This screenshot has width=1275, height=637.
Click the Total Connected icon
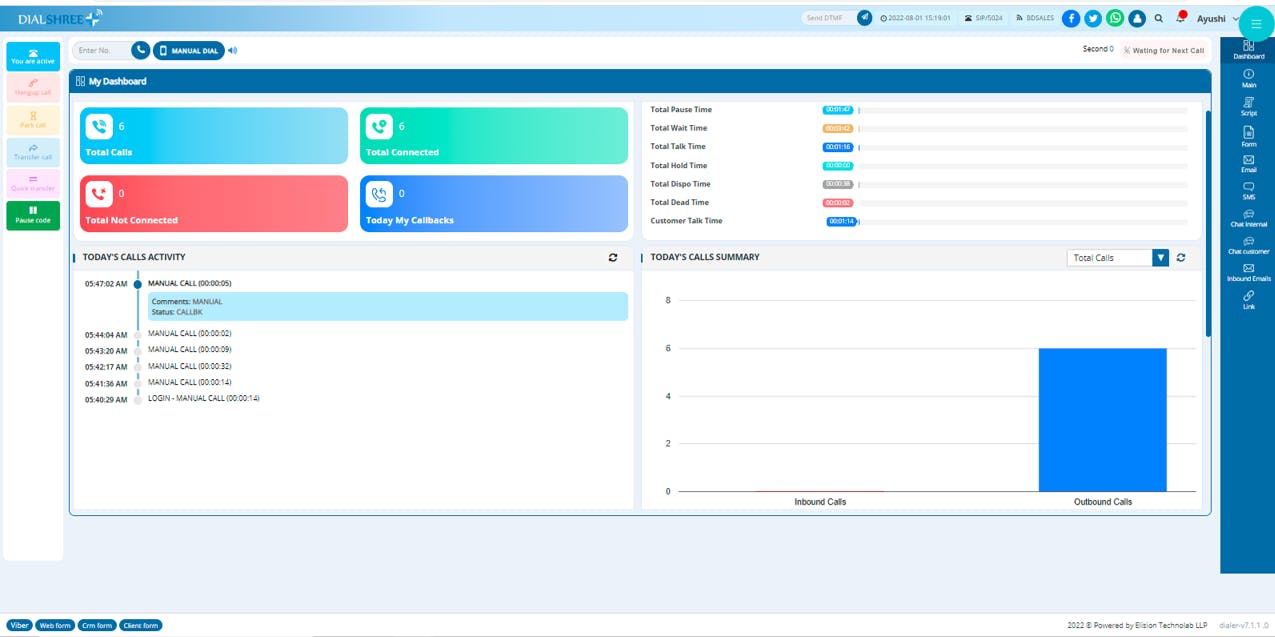tap(379, 126)
